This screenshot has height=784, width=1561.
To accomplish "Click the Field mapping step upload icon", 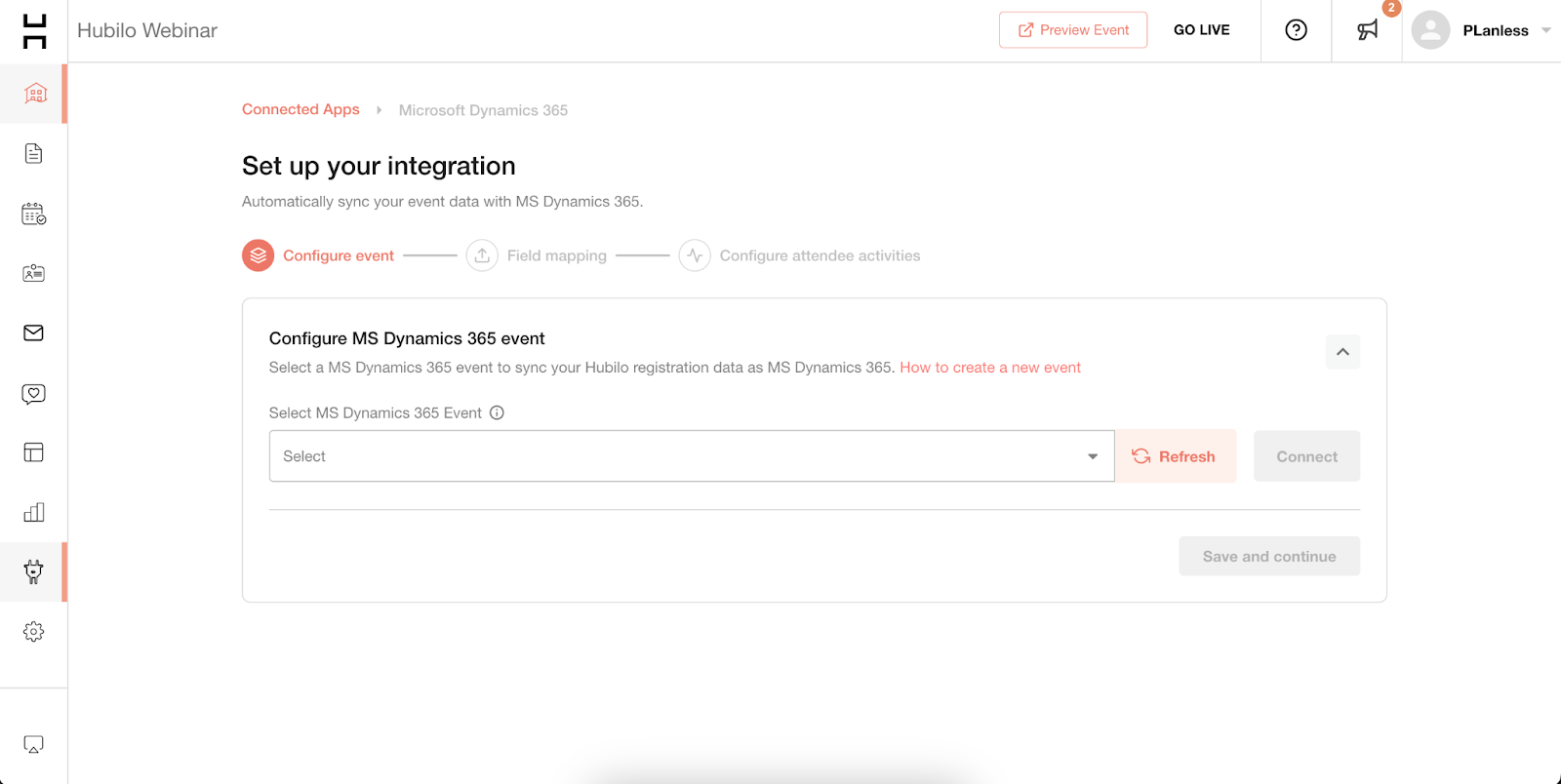I will point(482,255).
